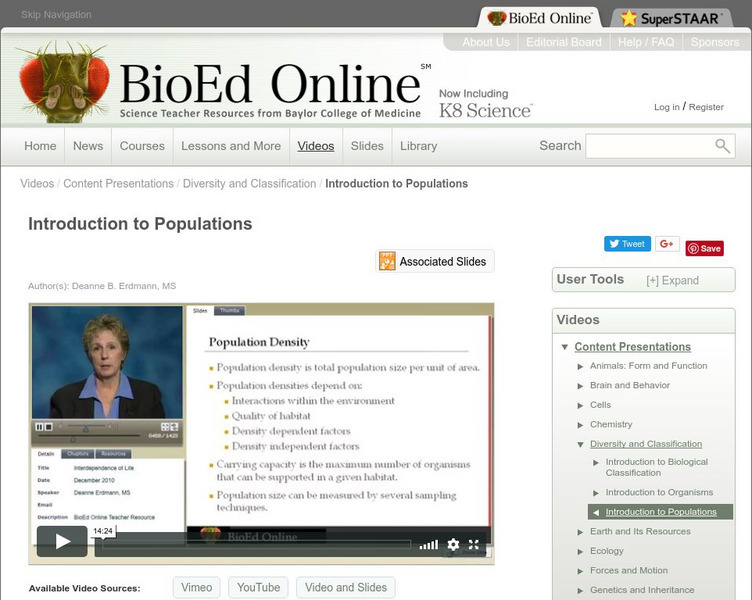Share on Google Plus
The height and width of the screenshot is (600, 752).
(x=667, y=244)
